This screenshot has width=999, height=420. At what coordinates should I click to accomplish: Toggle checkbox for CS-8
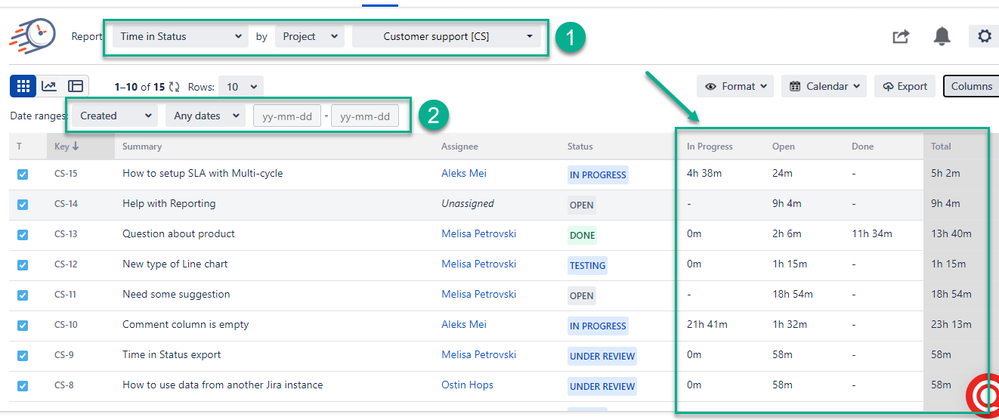(x=22, y=386)
